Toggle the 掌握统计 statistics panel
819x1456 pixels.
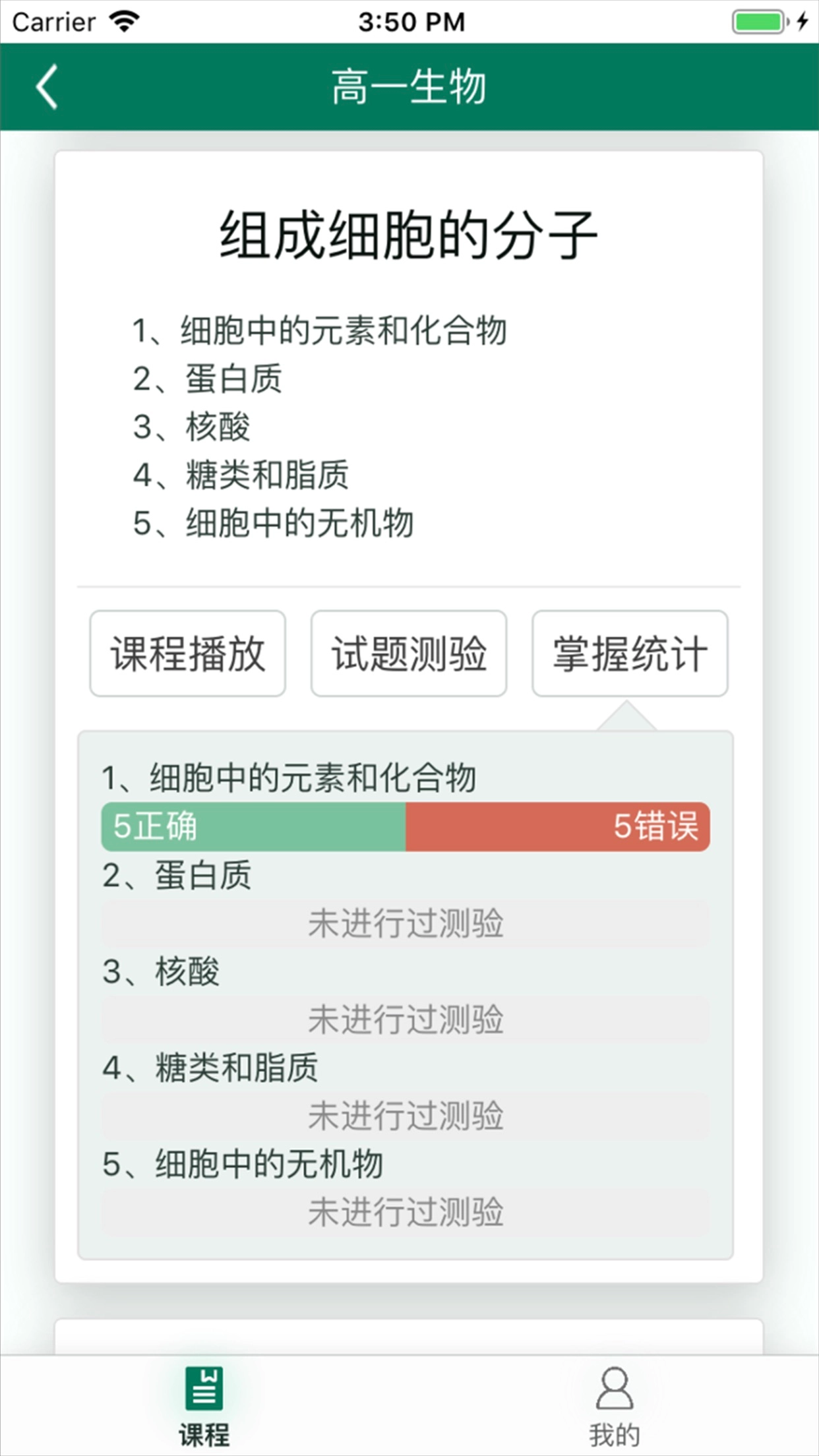click(629, 652)
